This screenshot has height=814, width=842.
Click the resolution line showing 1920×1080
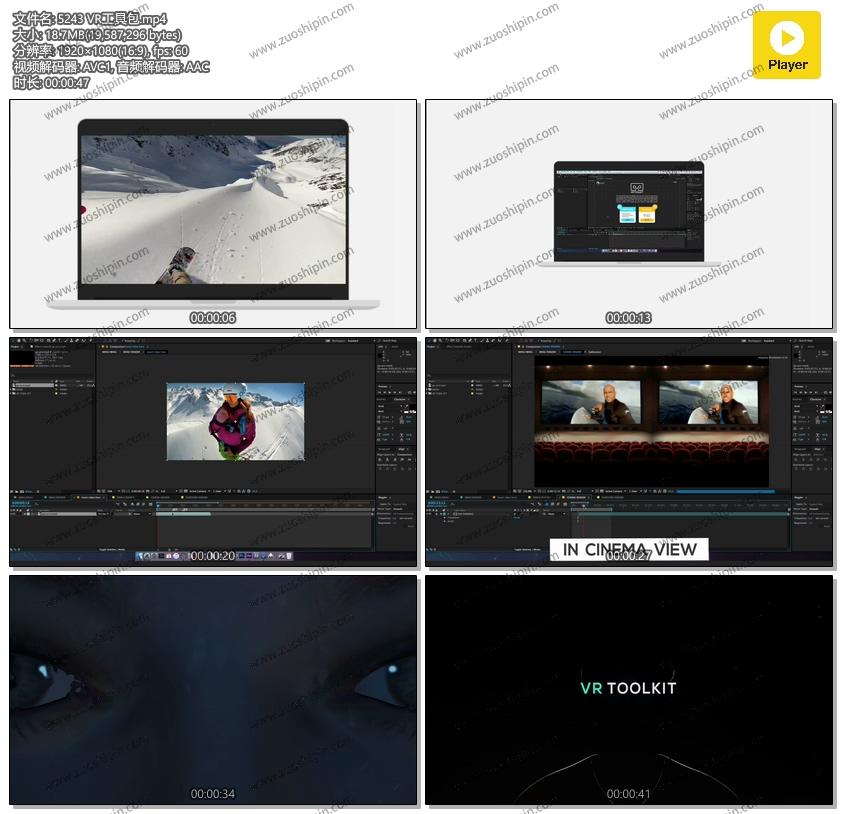pos(100,51)
